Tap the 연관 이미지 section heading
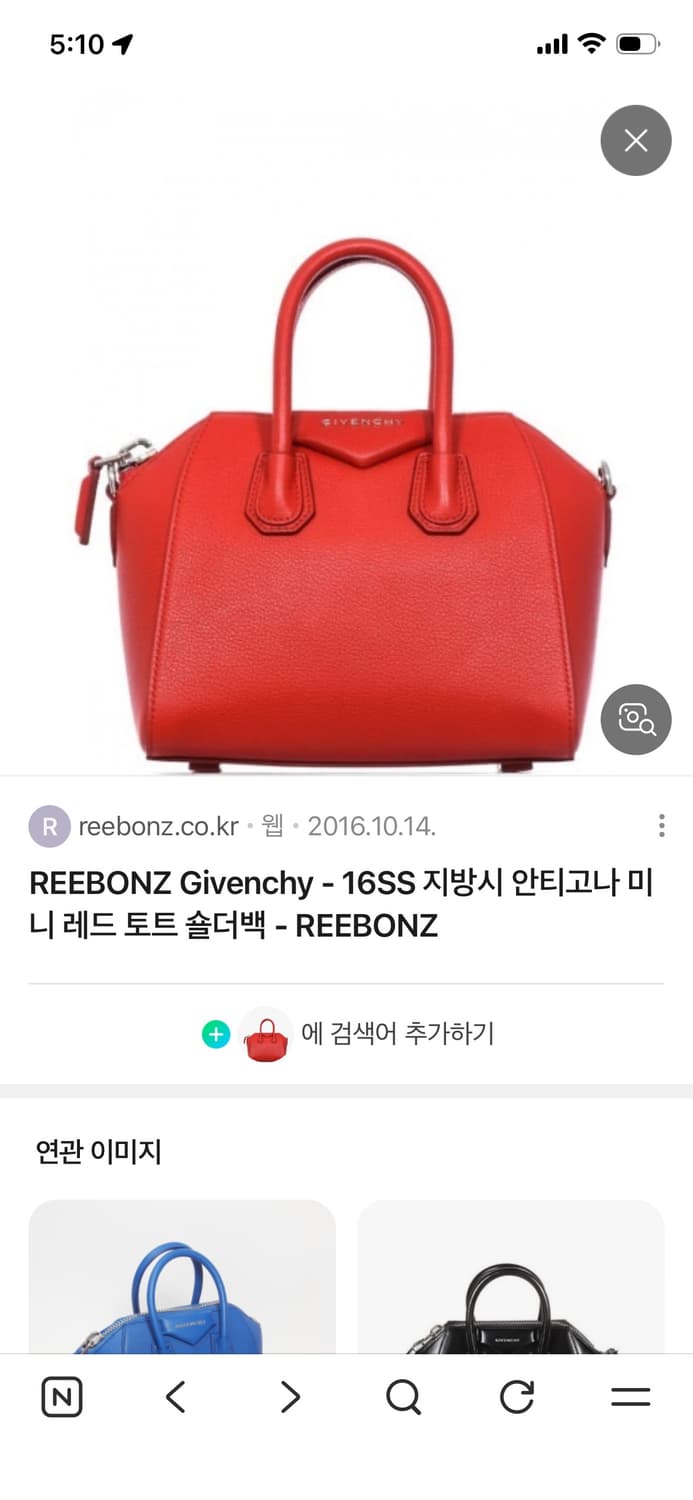This screenshot has width=693, height=1500. click(x=98, y=1152)
